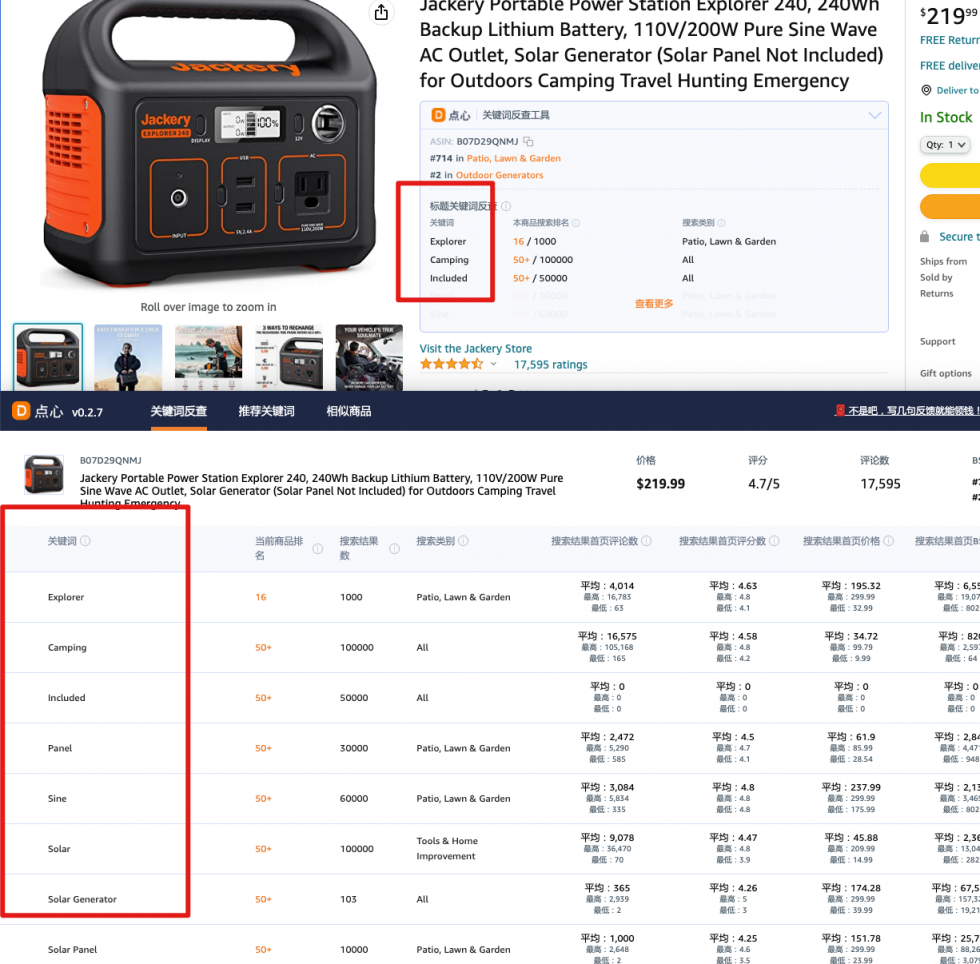Open the Qty quantity dropdown
Viewport: 980px width, 964px height.
tap(944, 145)
